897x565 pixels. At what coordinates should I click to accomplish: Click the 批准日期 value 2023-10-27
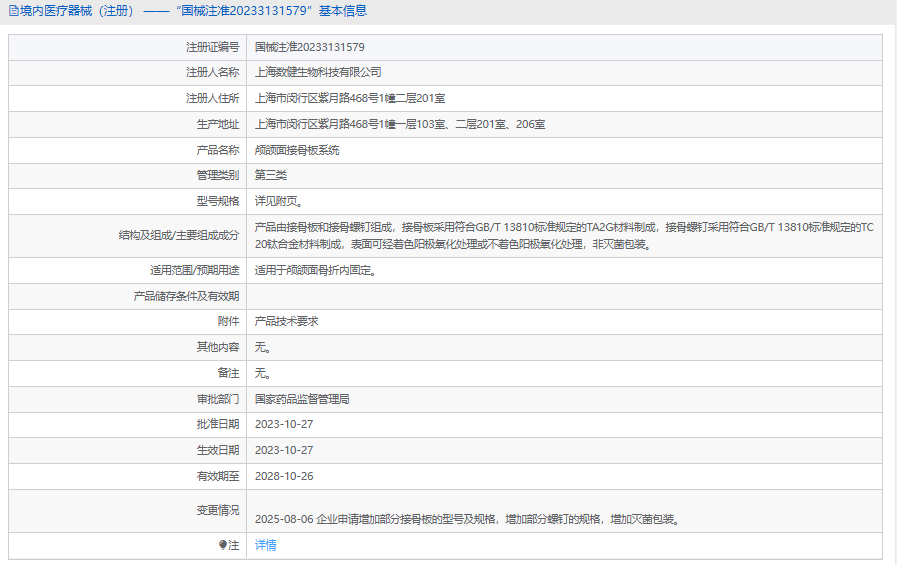click(284, 424)
